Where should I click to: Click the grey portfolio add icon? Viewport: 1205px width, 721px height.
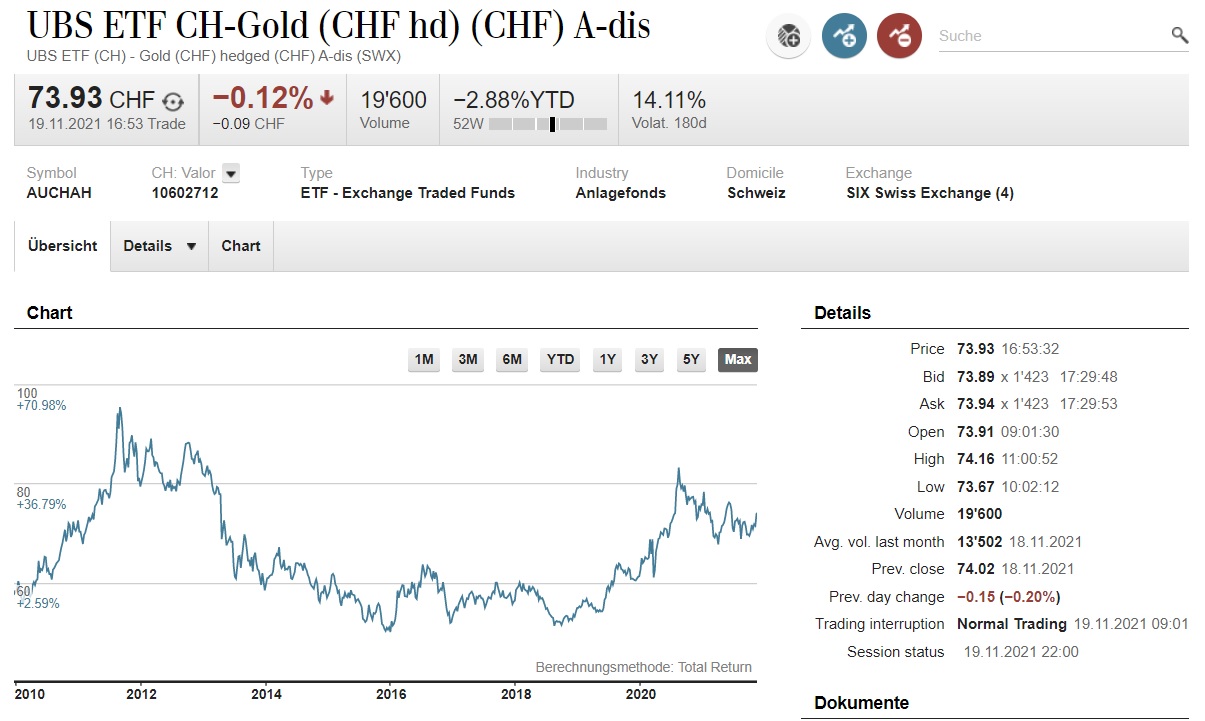point(788,37)
